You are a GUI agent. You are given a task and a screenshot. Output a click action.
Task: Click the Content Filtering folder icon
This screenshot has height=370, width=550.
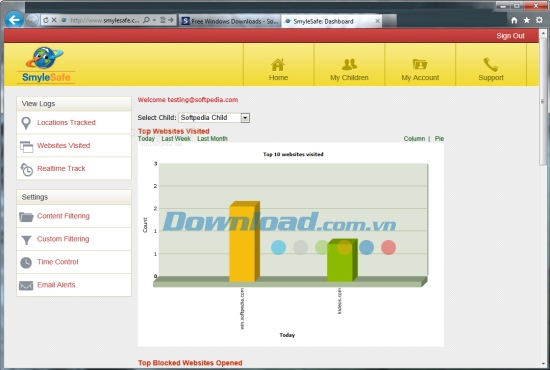click(x=26, y=217)
